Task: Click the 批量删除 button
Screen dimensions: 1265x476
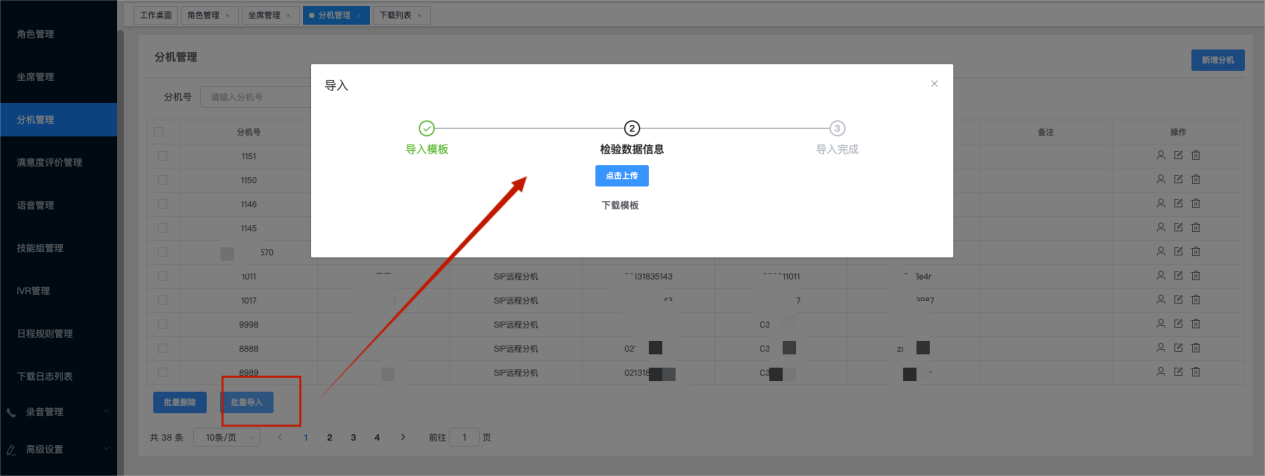Action: [180, 402]
